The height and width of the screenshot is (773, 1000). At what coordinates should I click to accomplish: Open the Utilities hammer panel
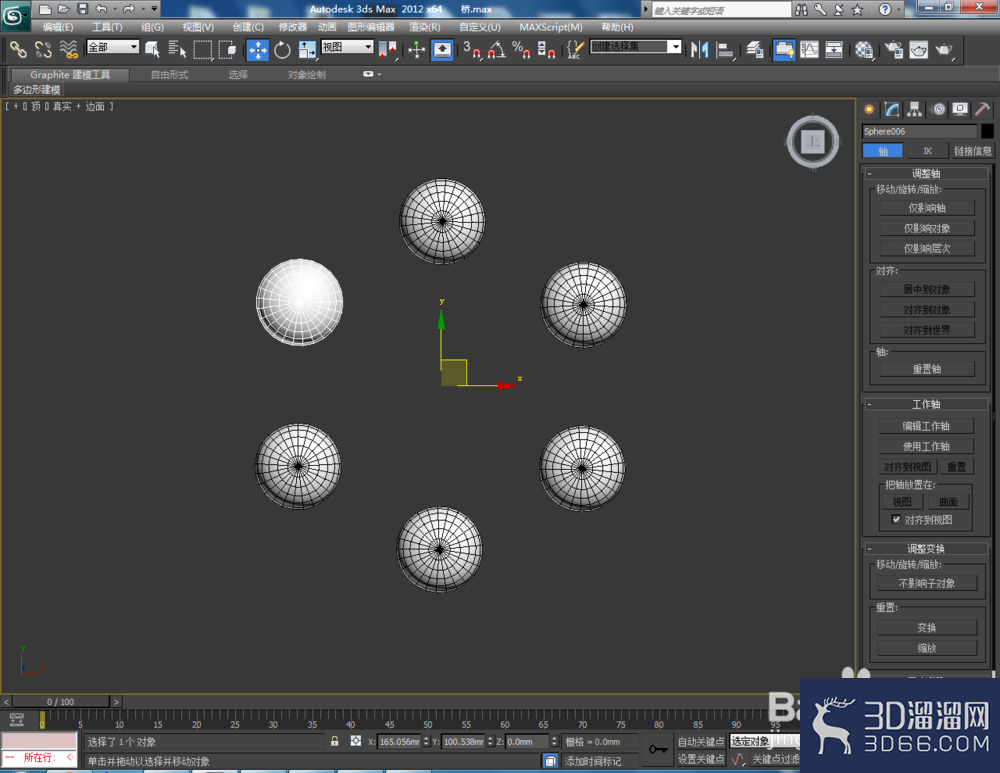click(983, 110)
